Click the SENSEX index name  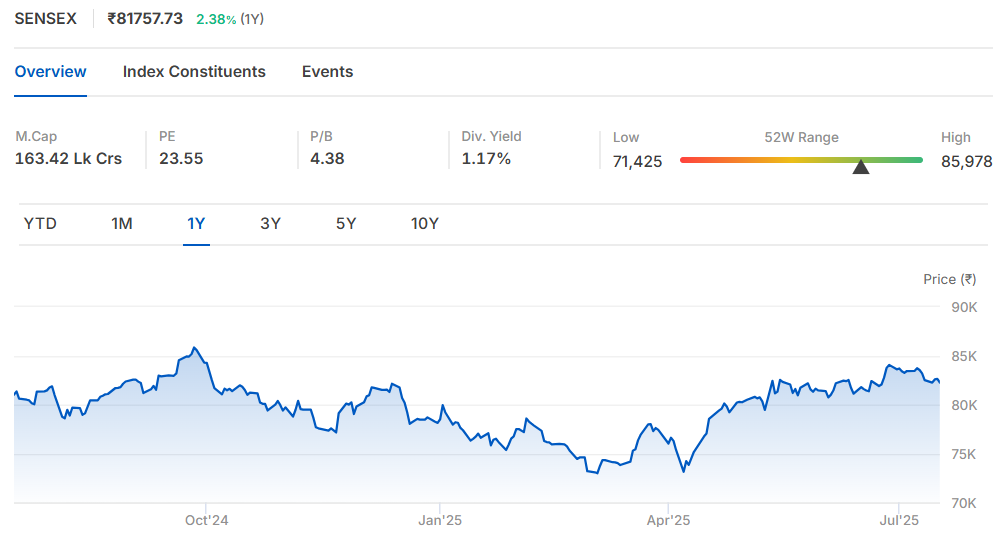pyautogui.click(x=46, y=18)
